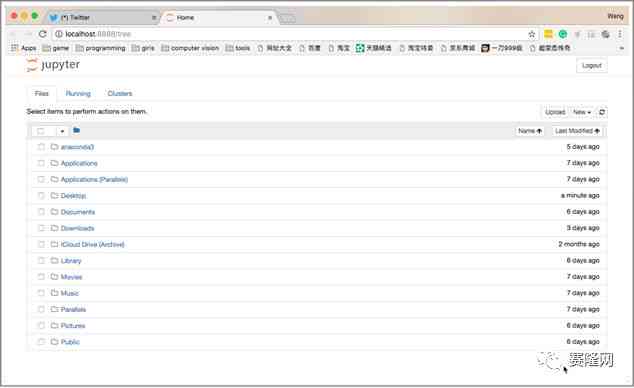
Task: Click the Upload button
Action: pyautogui.click(x=555, y=112)
